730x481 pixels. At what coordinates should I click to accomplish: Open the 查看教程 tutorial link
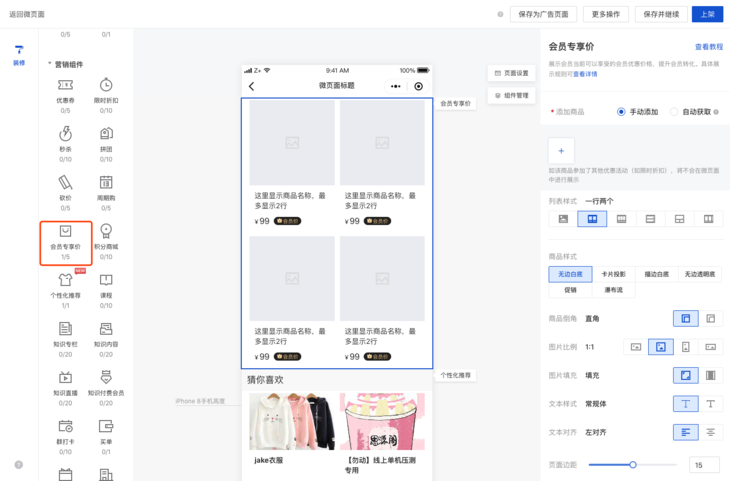pyautogui.click(x=708, y=47)
